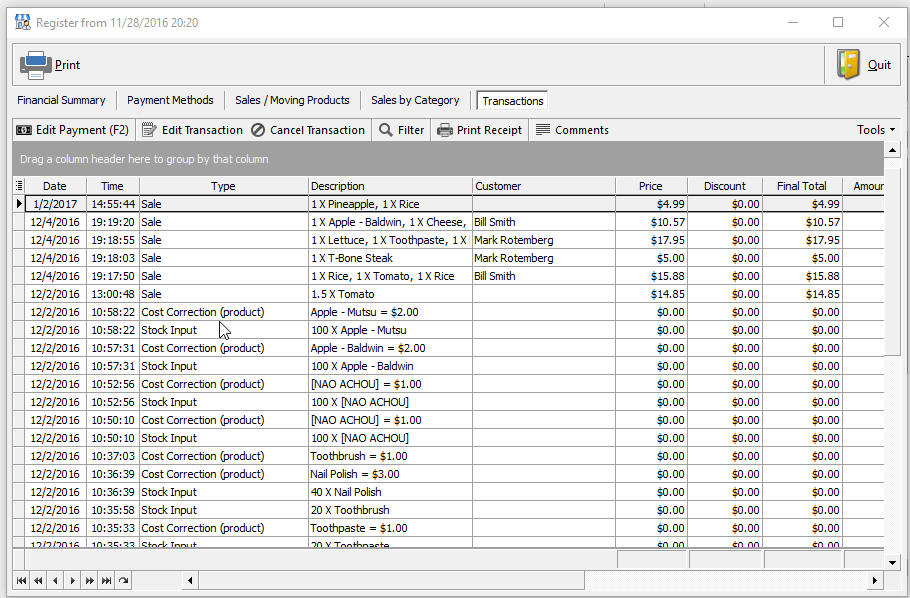910x598 pixels.
Task: Select the 1 X Lettuce, 1 X Toothpaste sale
Action: point(448,240)
